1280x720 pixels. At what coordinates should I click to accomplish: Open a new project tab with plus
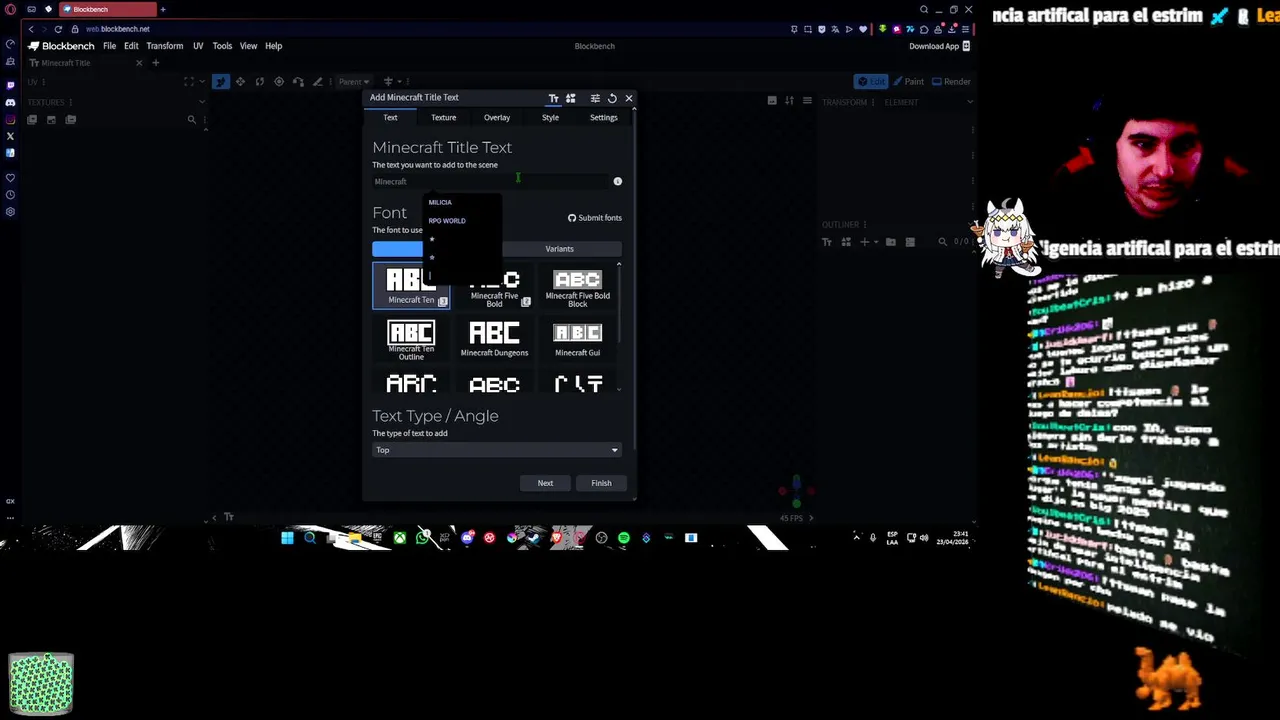point(155,63)
